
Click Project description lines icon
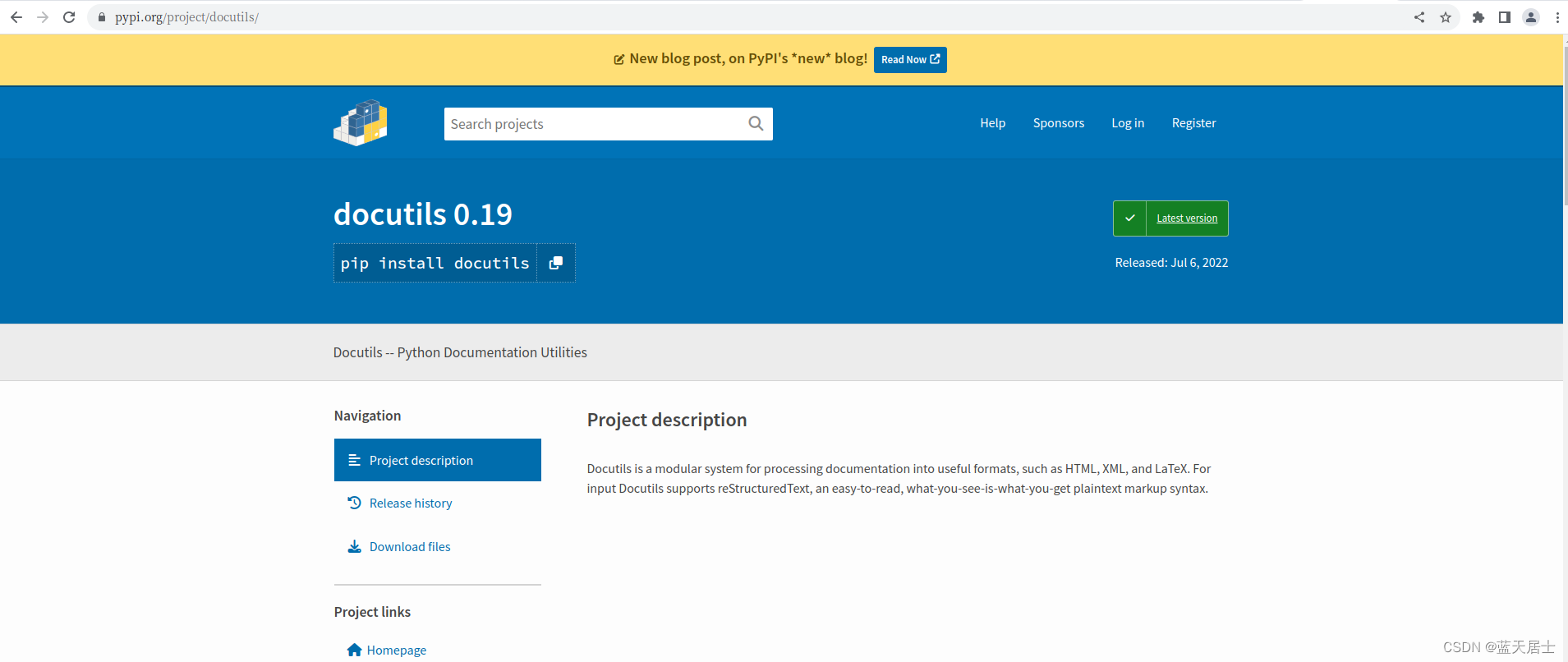click(x=354, y=460)
